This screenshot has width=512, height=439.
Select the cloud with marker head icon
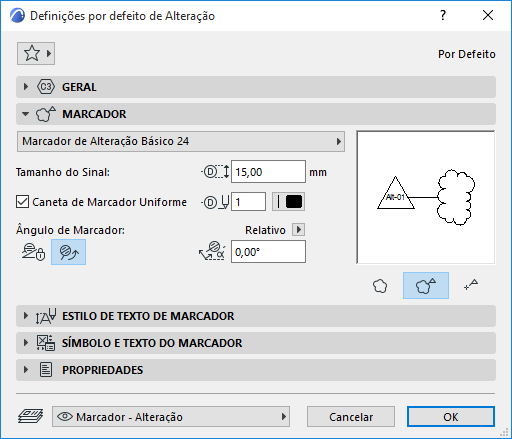[426, 286]
